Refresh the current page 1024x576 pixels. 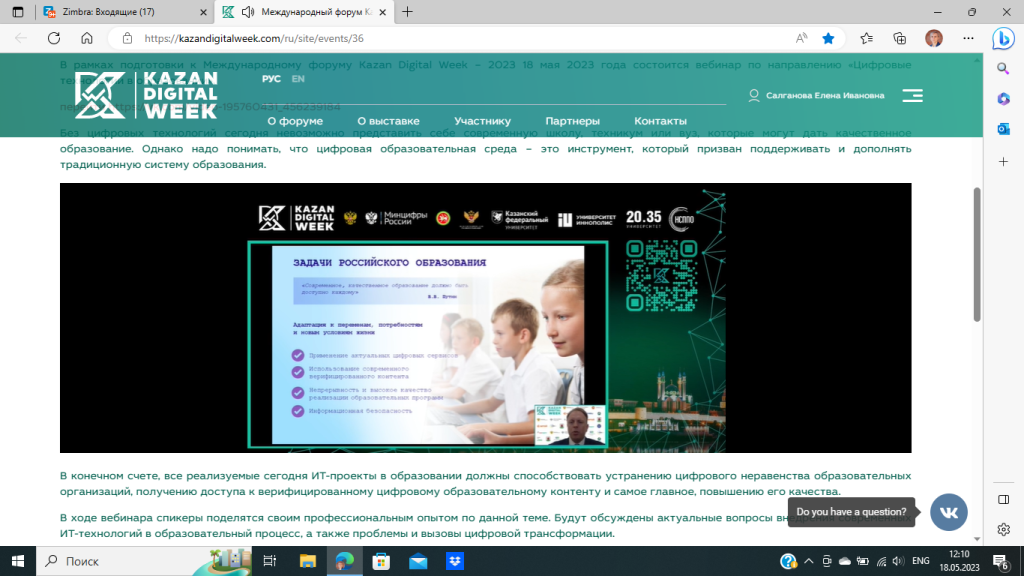(54, 39)
